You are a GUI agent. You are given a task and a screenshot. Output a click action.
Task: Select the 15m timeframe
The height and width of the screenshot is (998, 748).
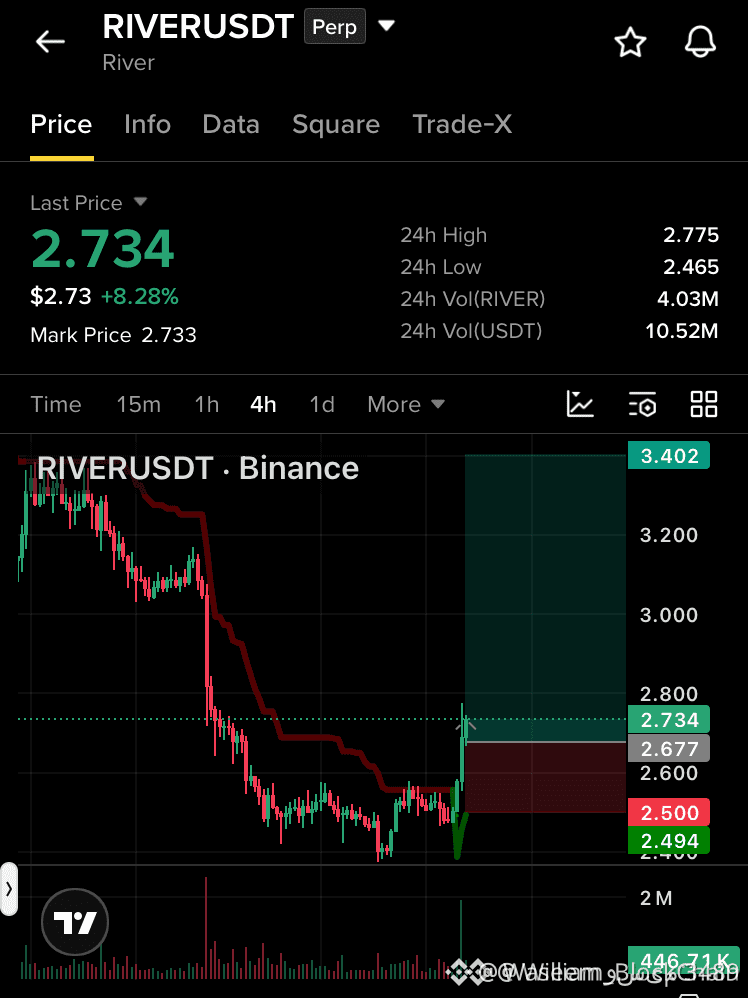pos(139,404)
